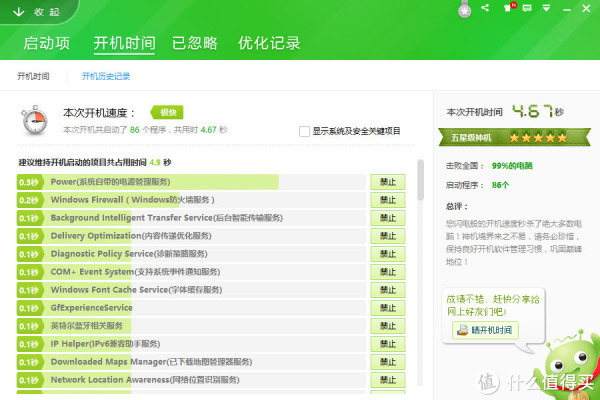Select the 英特尔蓝牙相关服务 row

coord(191,326)
